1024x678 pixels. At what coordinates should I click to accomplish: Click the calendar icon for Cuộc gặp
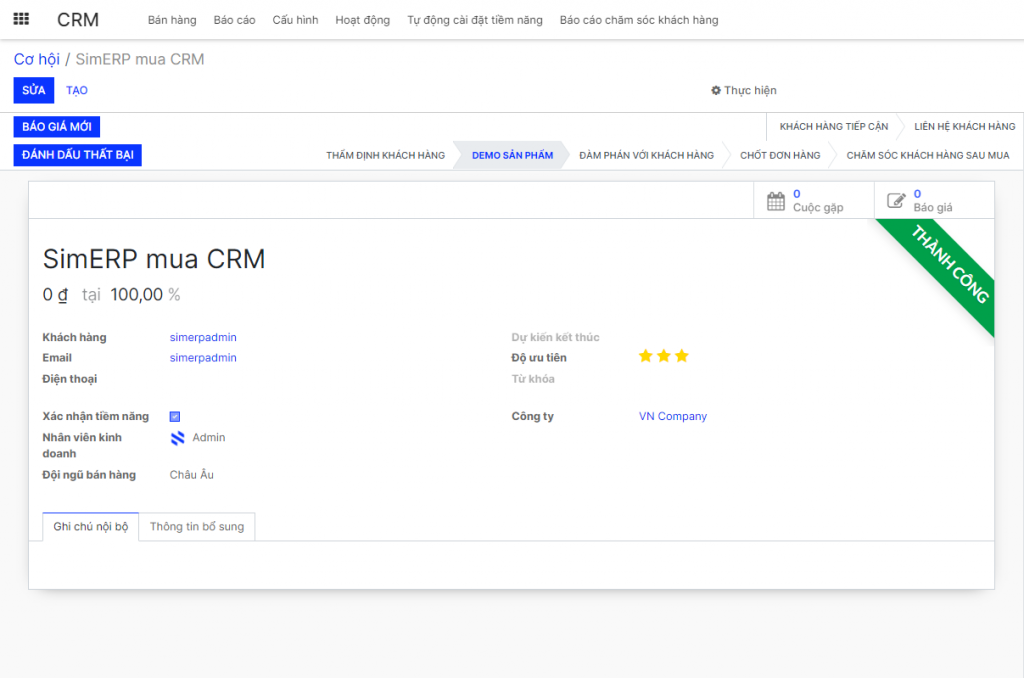pos(775,201)
